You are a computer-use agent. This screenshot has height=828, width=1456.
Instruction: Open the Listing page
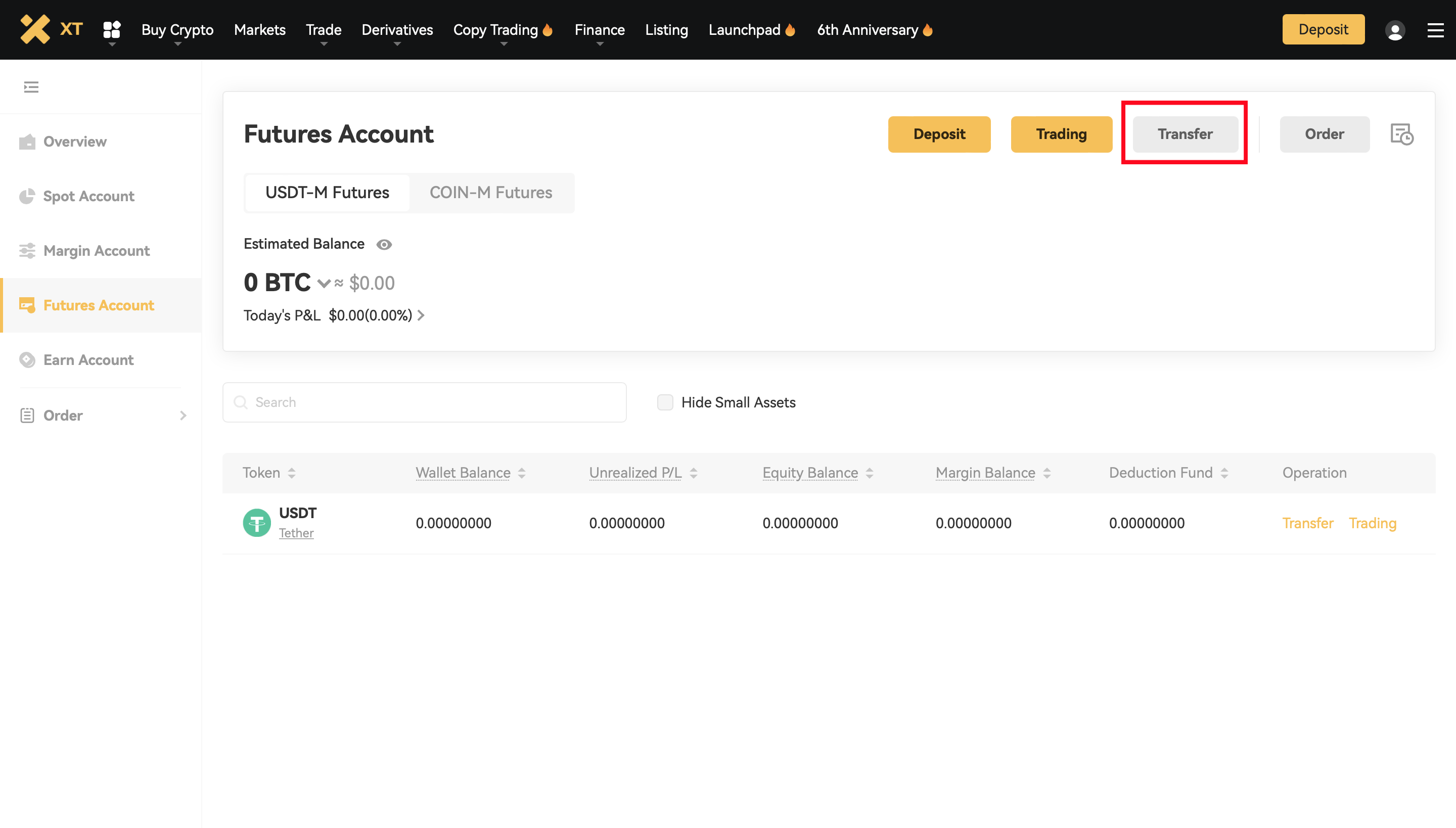click(x=666, y=29)
